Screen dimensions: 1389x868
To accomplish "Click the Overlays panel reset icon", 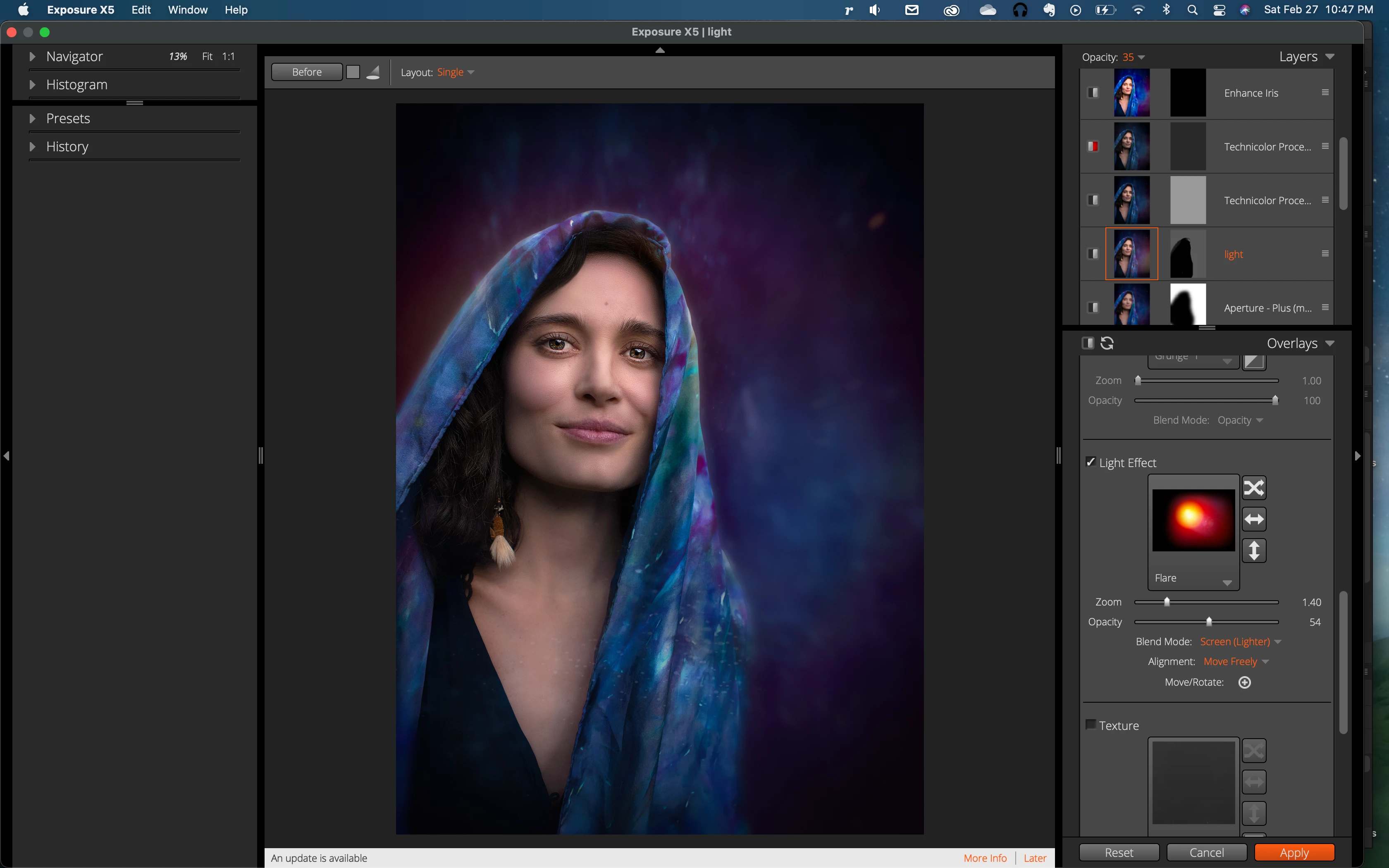I will tap(1107, 343).
